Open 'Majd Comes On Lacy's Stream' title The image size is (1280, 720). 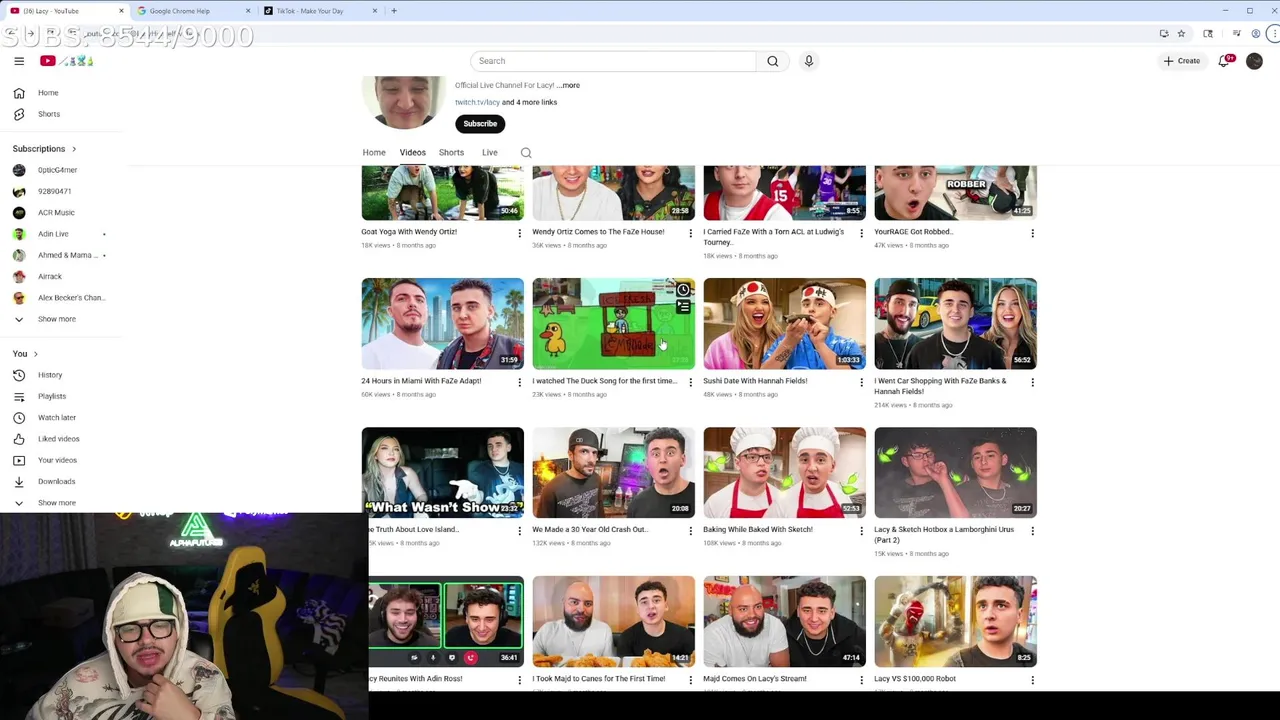(755, 679)
